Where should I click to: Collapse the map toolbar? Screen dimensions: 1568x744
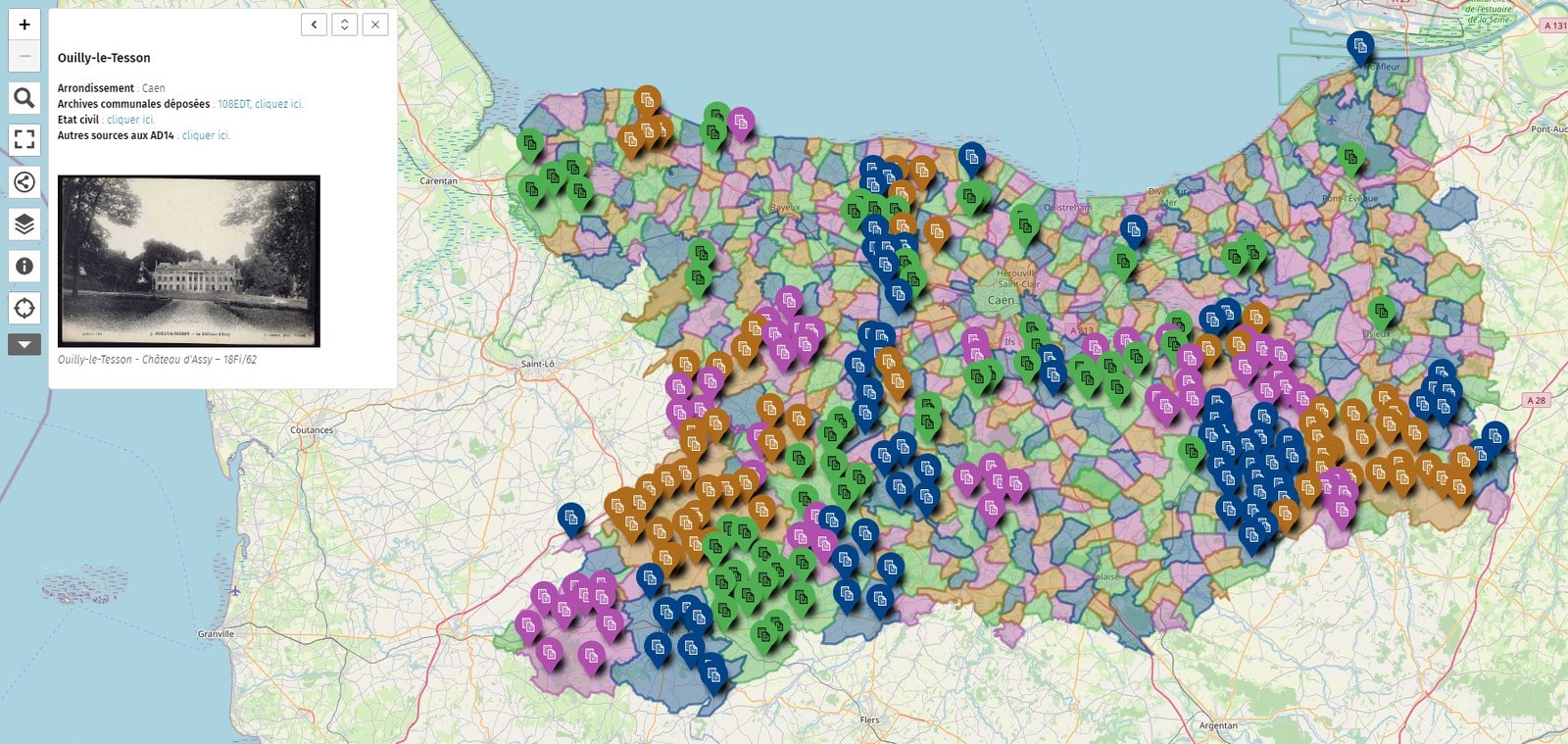[24, 344]
